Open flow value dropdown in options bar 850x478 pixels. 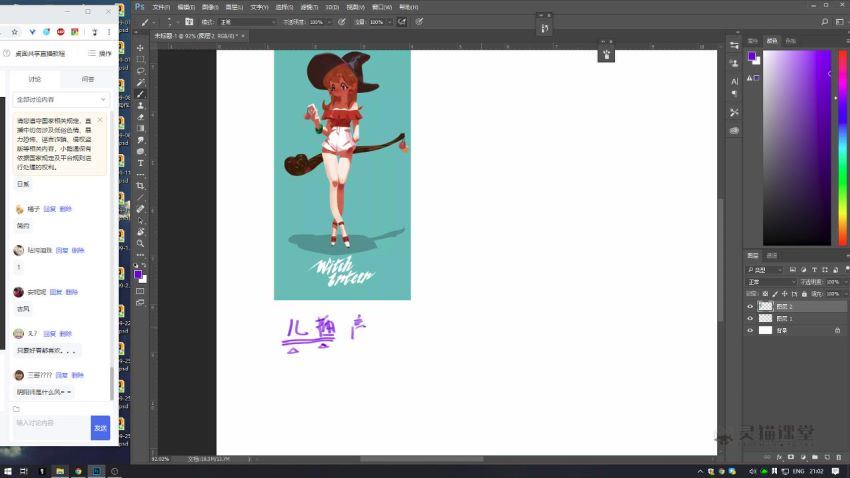(x=389, y=22)
